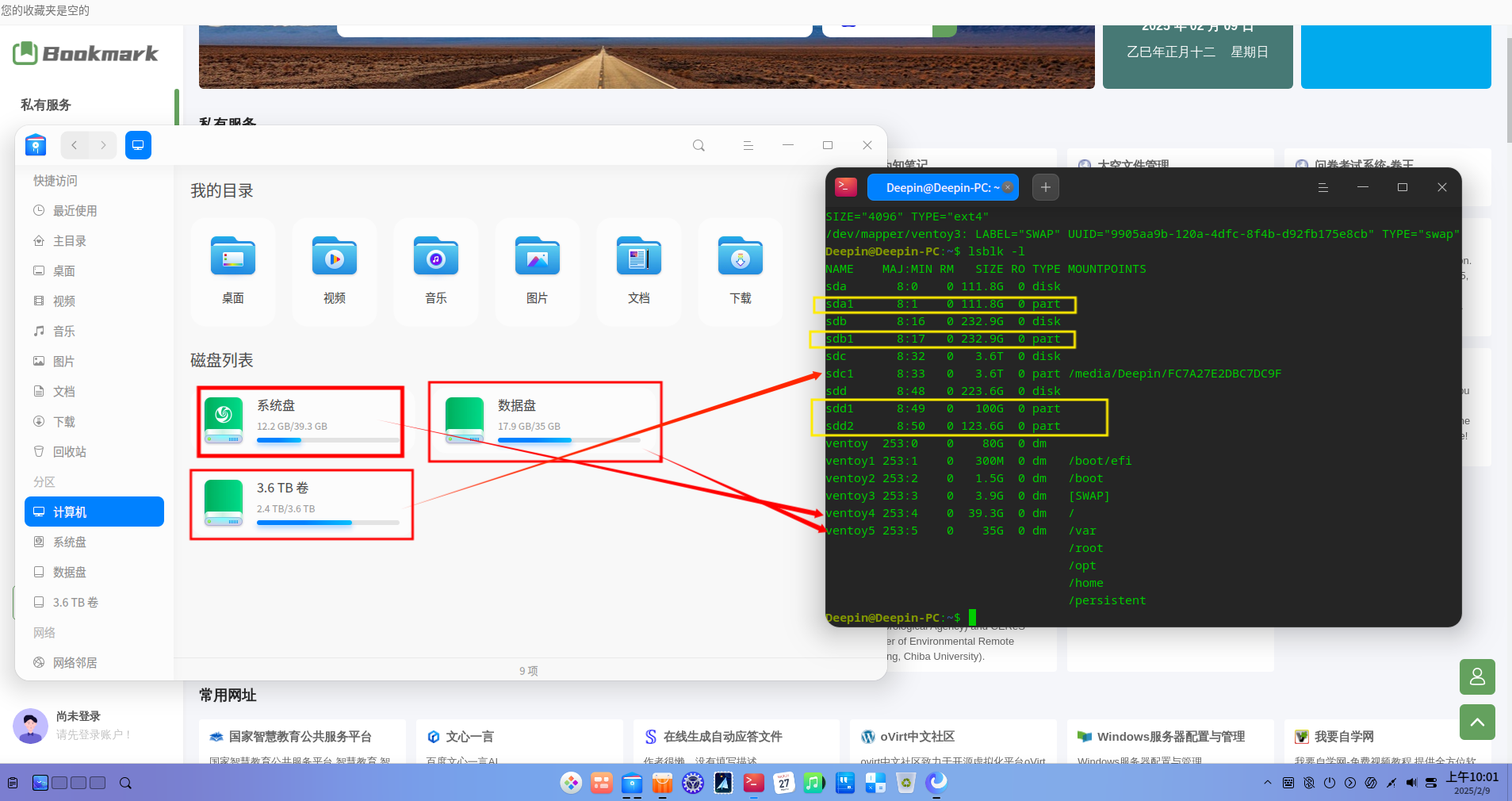Select the 3.6 TB 卷 disk in 磁盘列表

[x=301, y=504]
